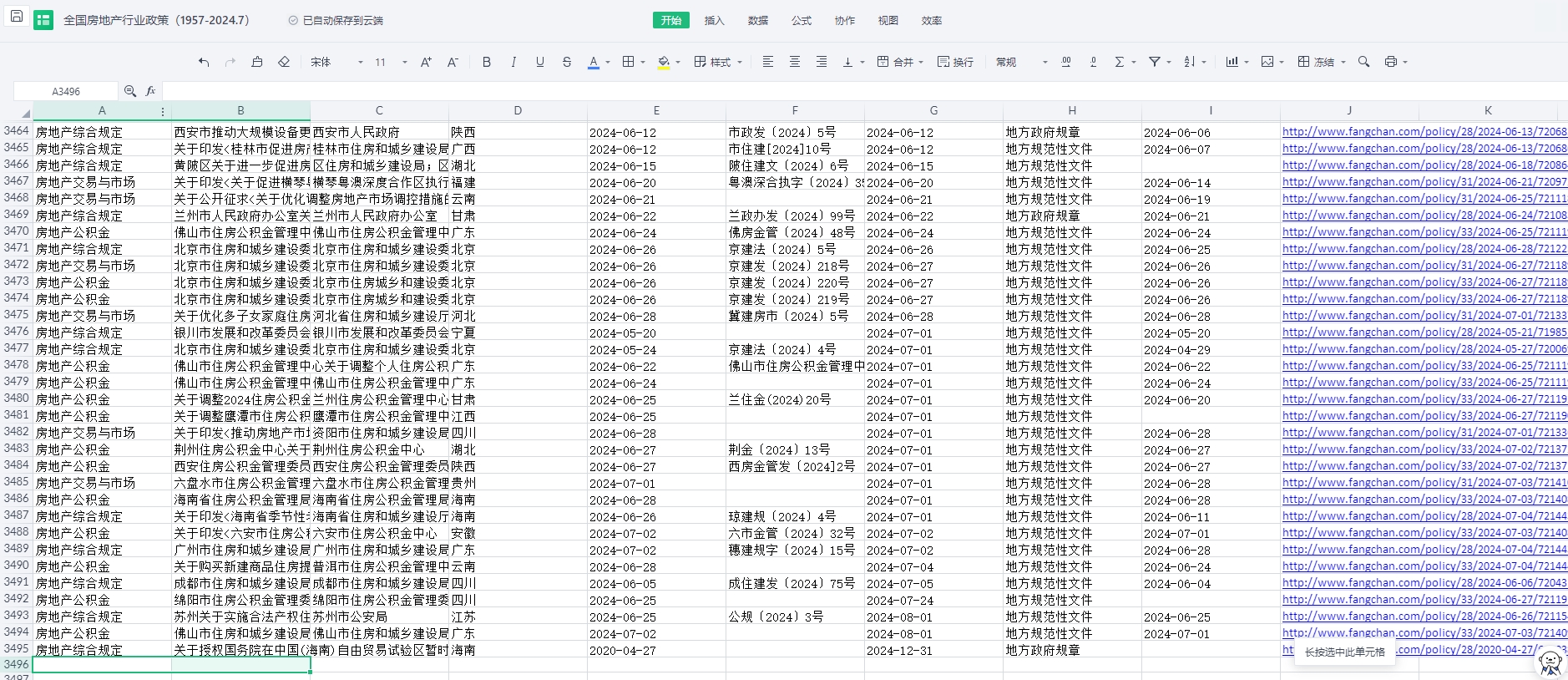Switch to the 视图 tab

(888, 20)
